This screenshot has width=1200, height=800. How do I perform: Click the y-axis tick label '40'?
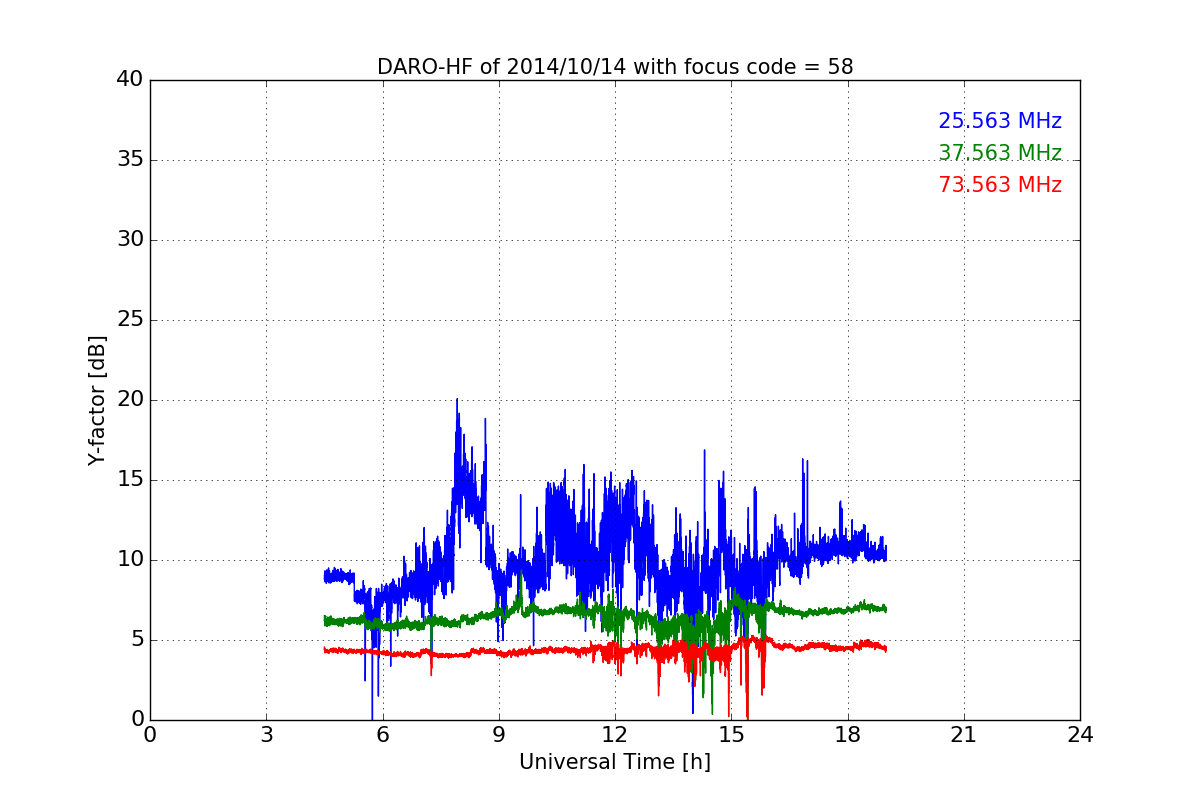130,80
